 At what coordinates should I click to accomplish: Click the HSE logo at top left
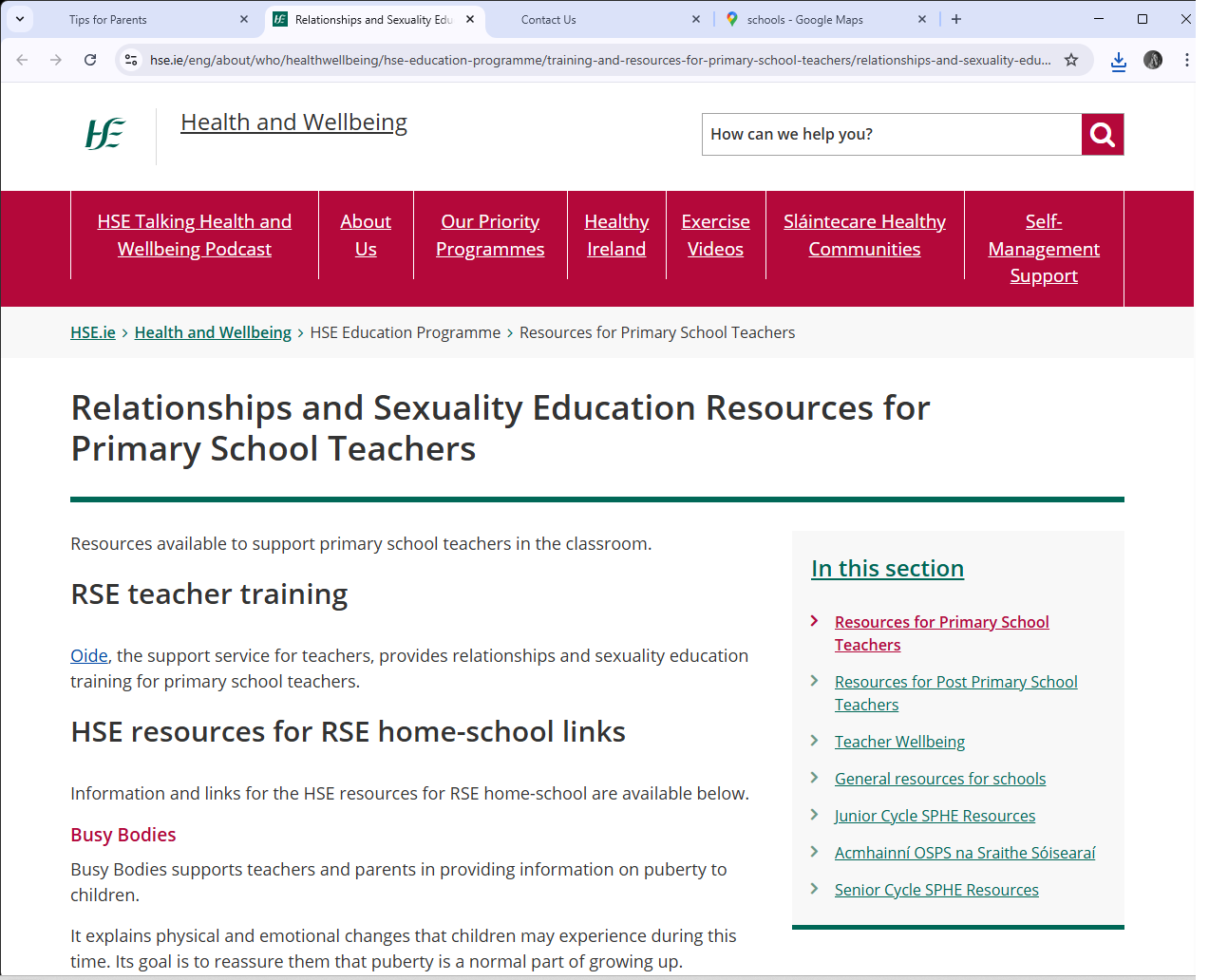pos(104,134)
